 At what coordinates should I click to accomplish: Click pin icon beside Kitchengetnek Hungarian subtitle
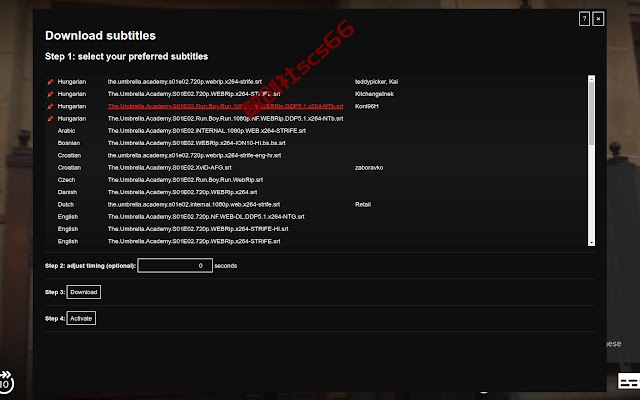[50, 94]
